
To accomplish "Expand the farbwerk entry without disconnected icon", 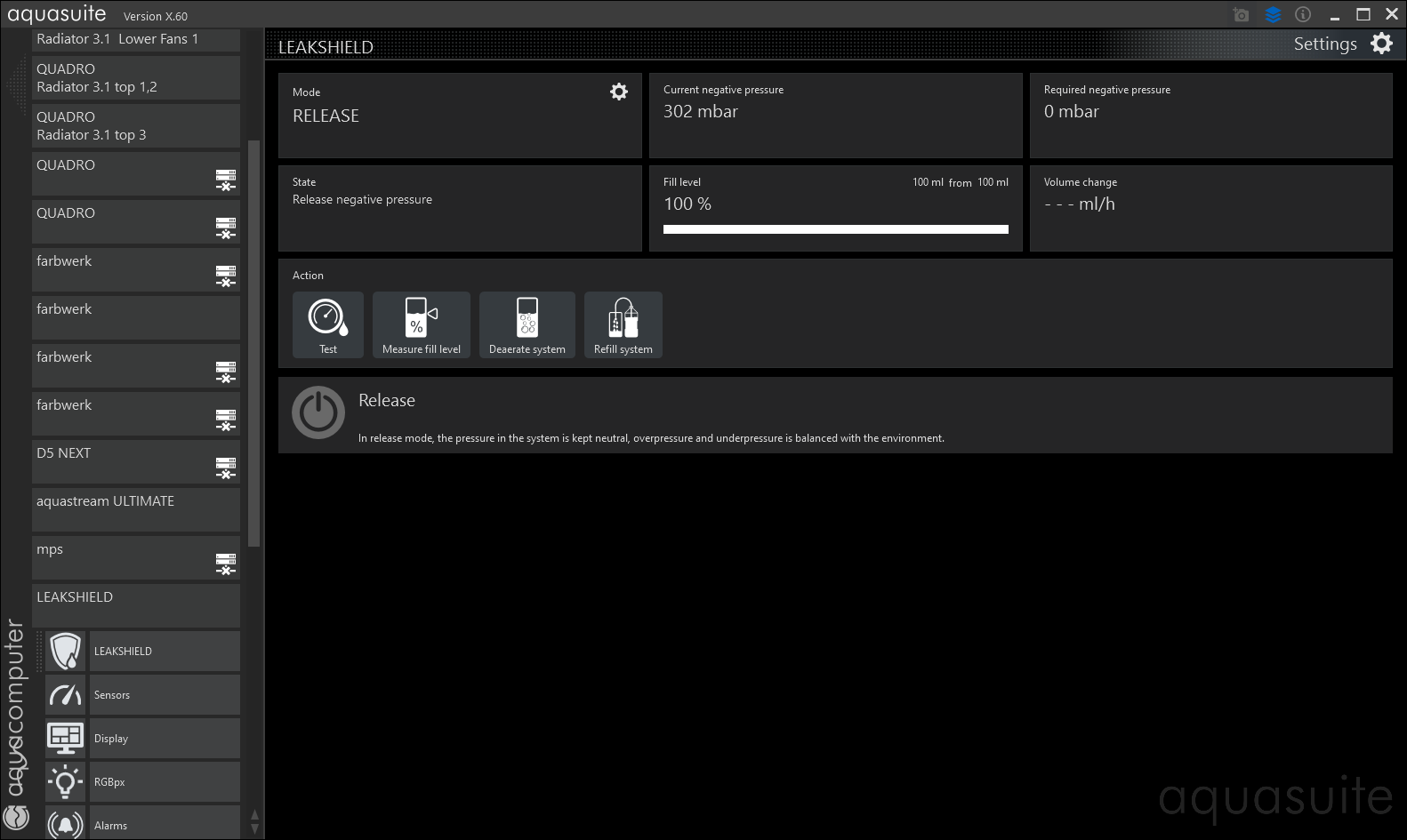I will 136,317.
